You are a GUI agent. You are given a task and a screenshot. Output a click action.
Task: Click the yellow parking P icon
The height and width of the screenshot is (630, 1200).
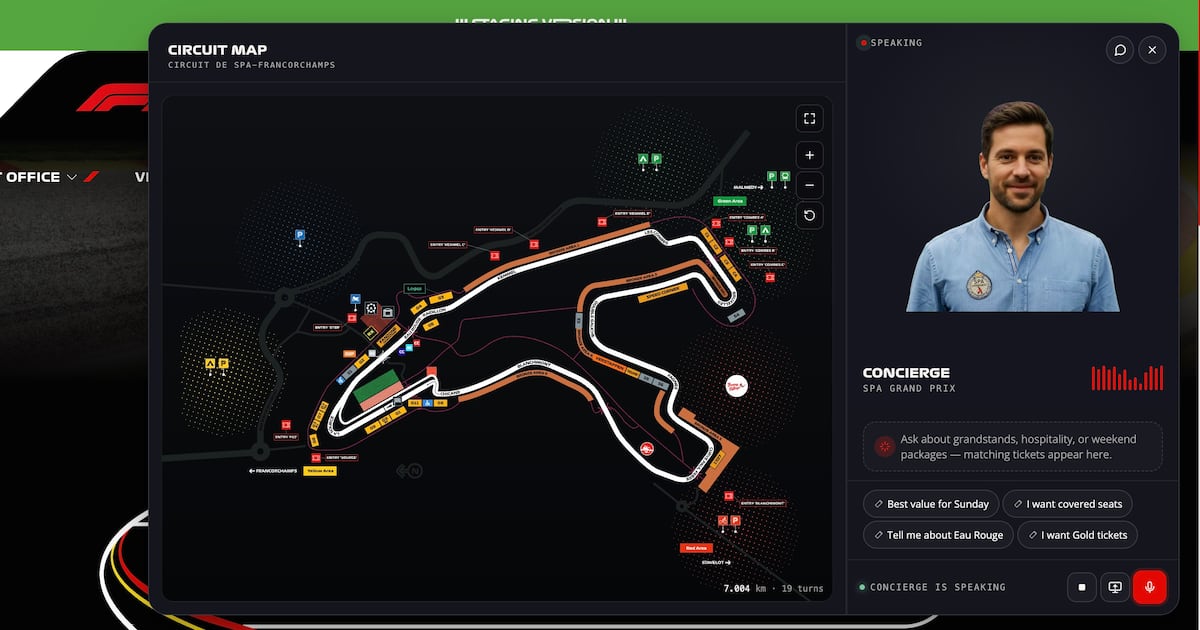pyautogui.click(x=223, y=363)
